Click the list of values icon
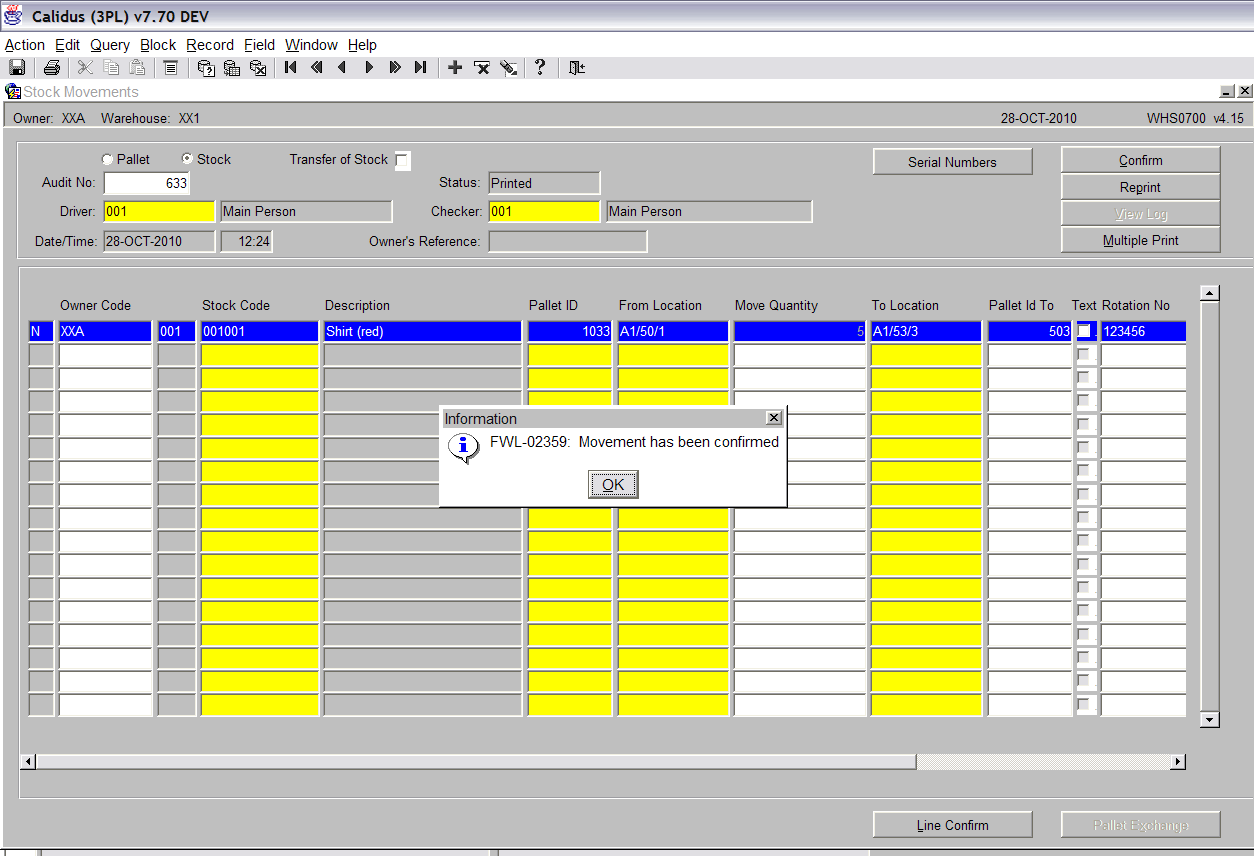This screenshot has width=1254, height=856. pyautogui.click(x=171, y=67)
